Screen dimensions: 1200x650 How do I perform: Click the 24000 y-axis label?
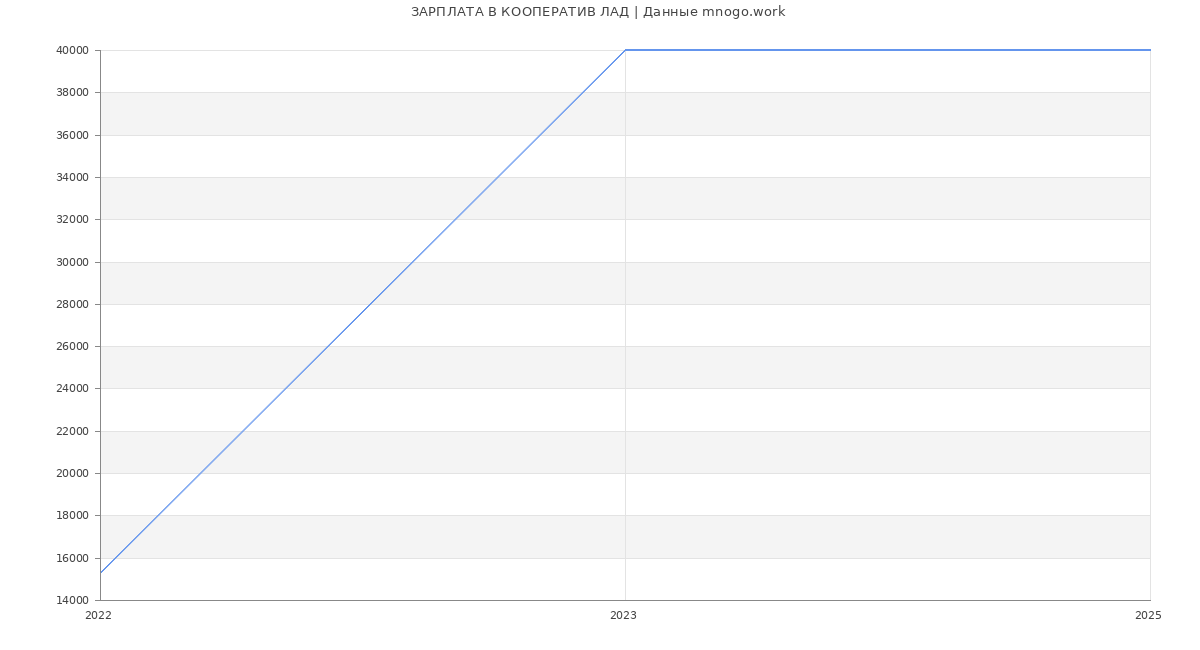click(x=72, y=389)
